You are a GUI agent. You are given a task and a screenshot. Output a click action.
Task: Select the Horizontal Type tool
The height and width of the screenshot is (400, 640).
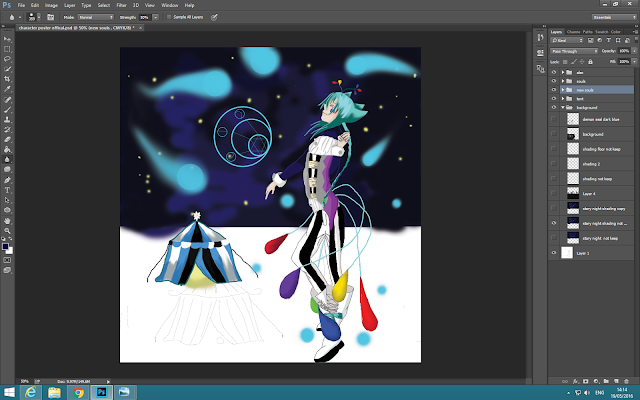7,190
